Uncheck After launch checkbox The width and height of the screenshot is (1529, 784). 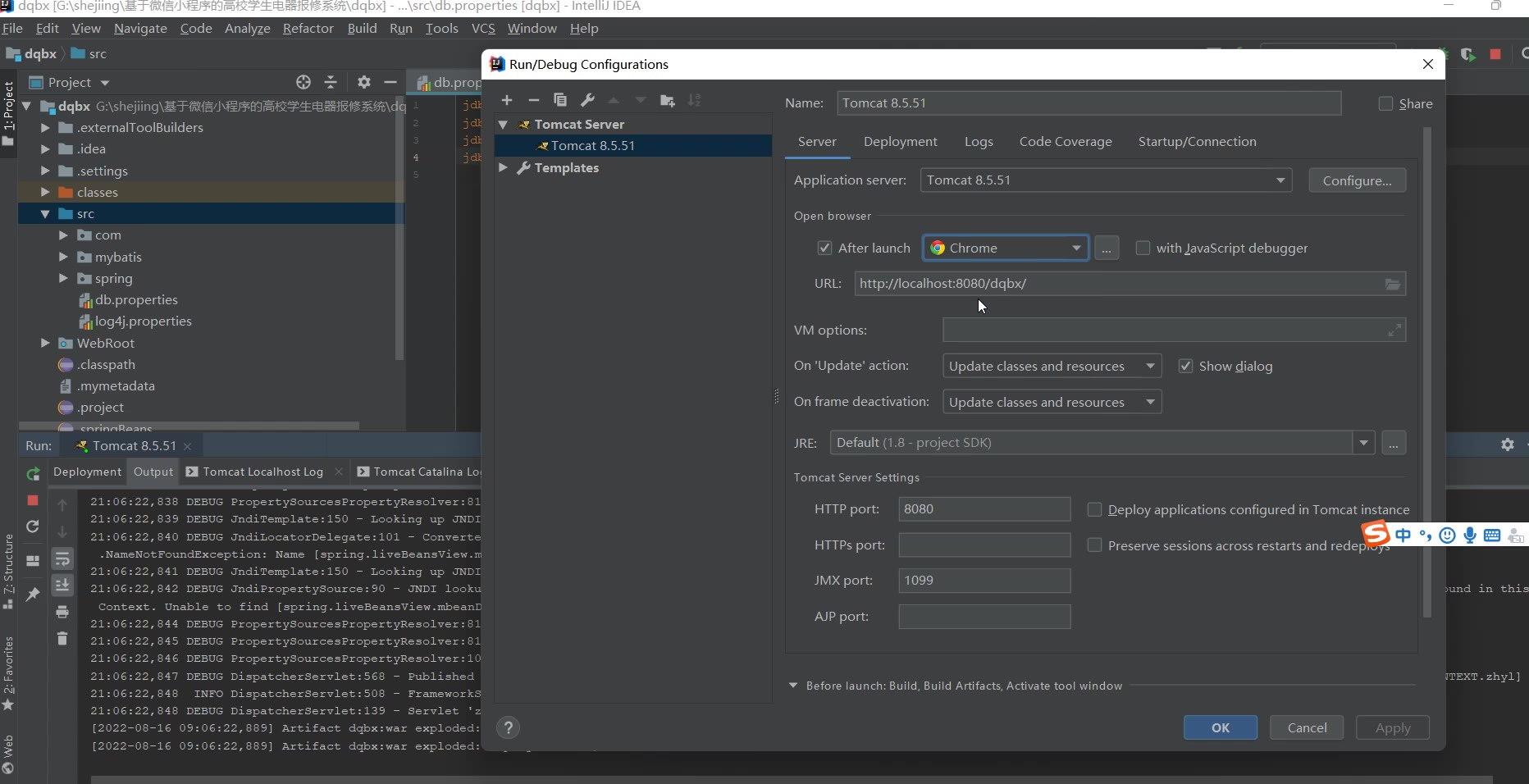coord(824,248)
